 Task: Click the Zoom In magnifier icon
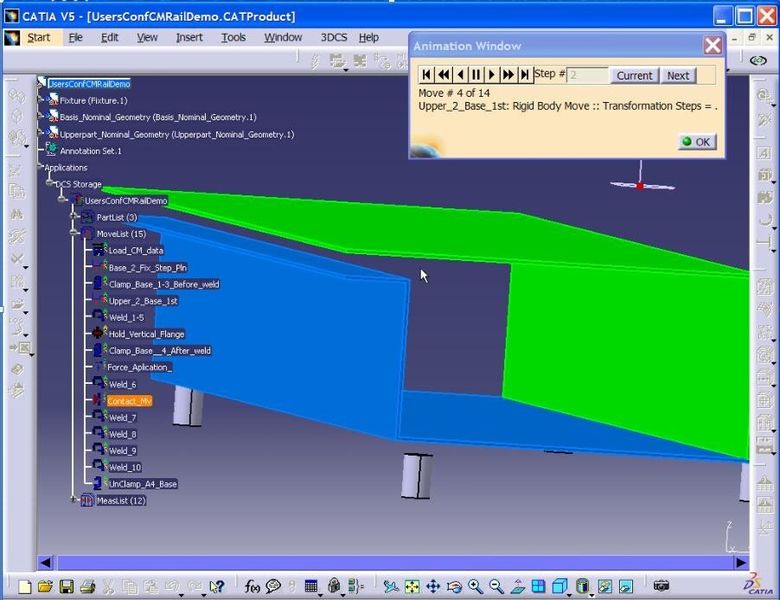[x=475, y=587]
